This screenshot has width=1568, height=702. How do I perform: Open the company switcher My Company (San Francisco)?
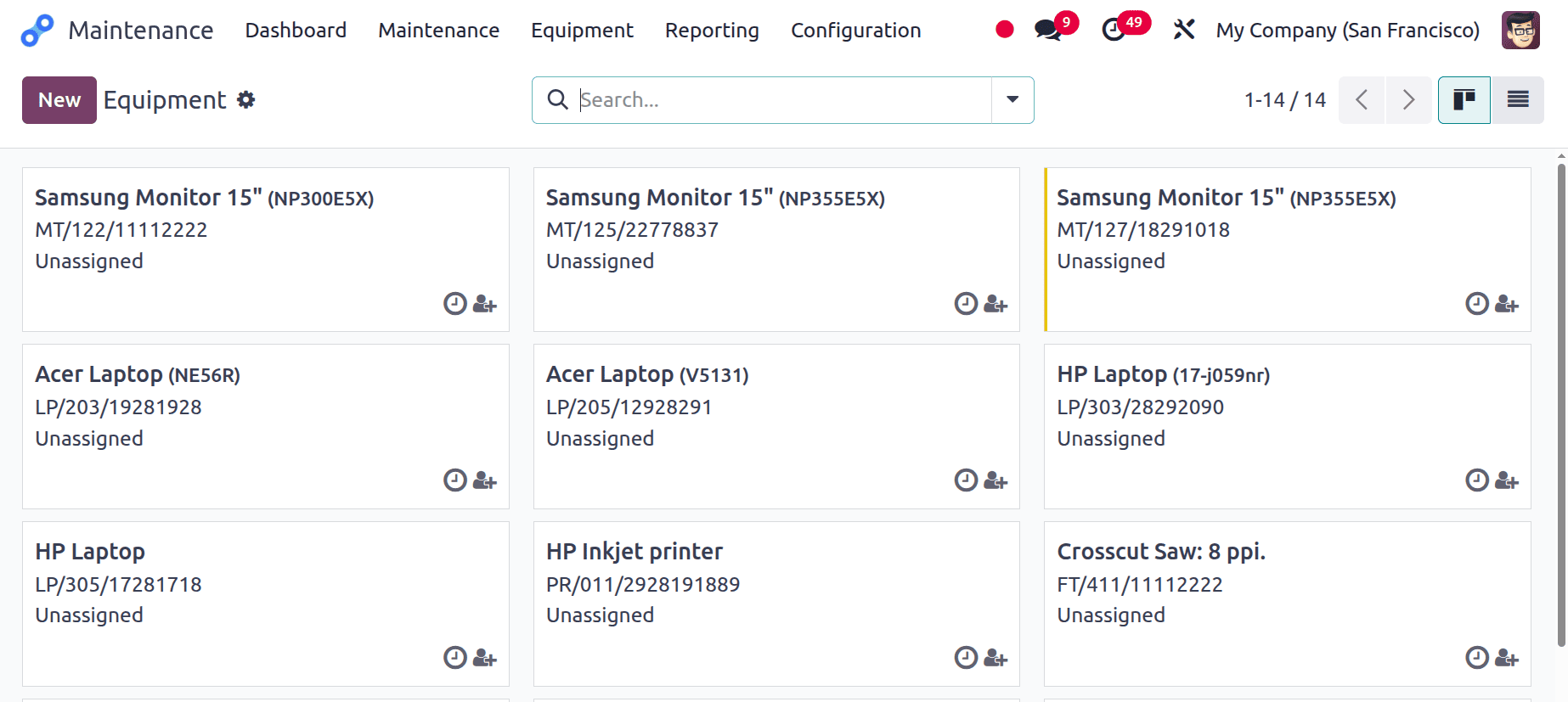pyautogui.click(x=1347, y=31)
